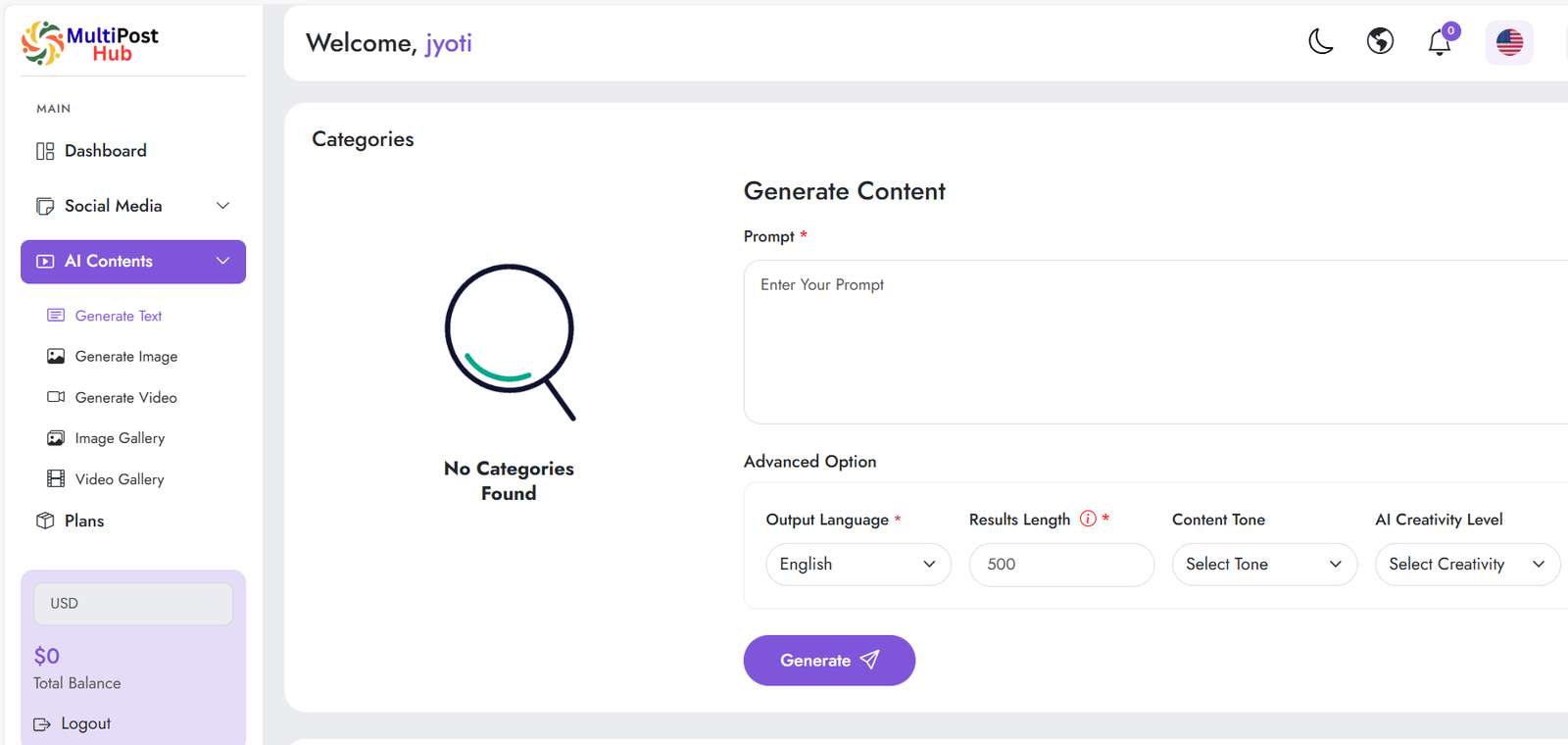Click the Results Length info icon
Viewport: 1568px width, 745px height.
click(1088, 519)
